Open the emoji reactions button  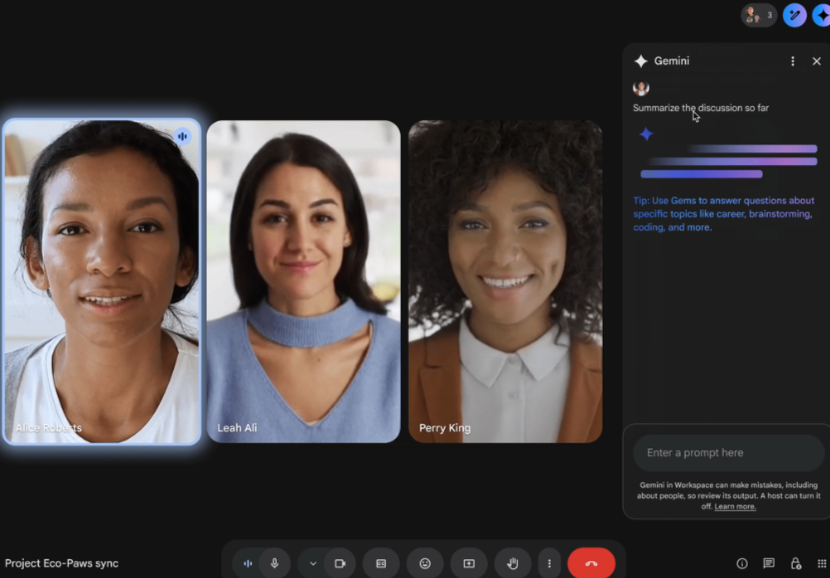click(425, 563)
